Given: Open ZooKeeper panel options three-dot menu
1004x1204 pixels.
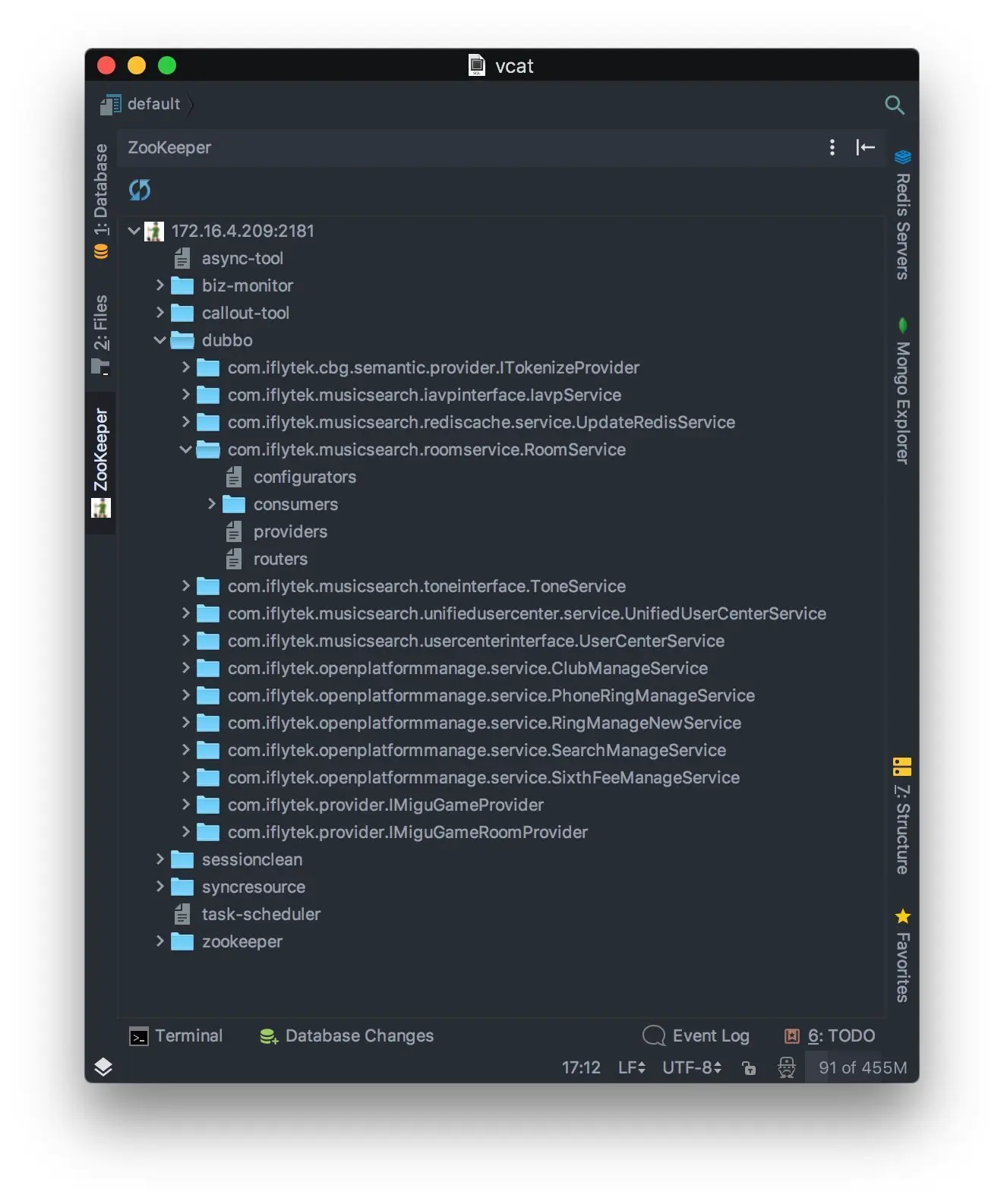Looking at the screenshot, I should [832, 147].
